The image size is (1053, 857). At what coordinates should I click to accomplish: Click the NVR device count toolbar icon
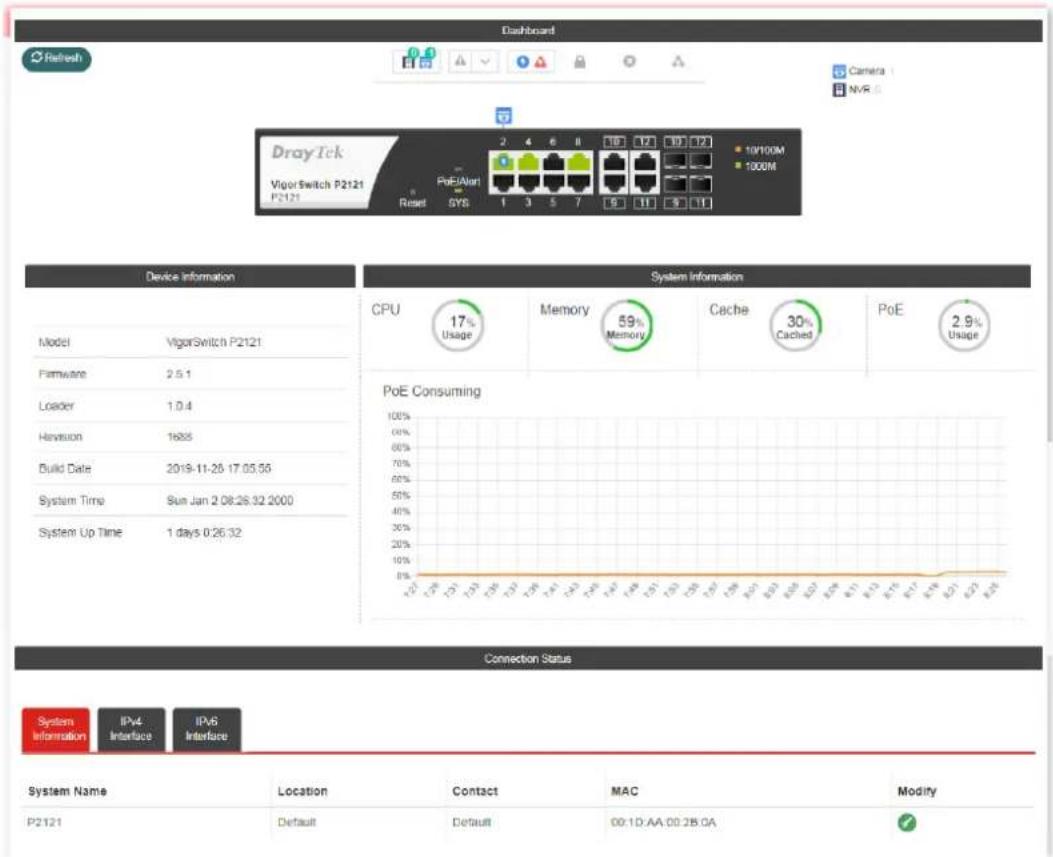point(409,60)
